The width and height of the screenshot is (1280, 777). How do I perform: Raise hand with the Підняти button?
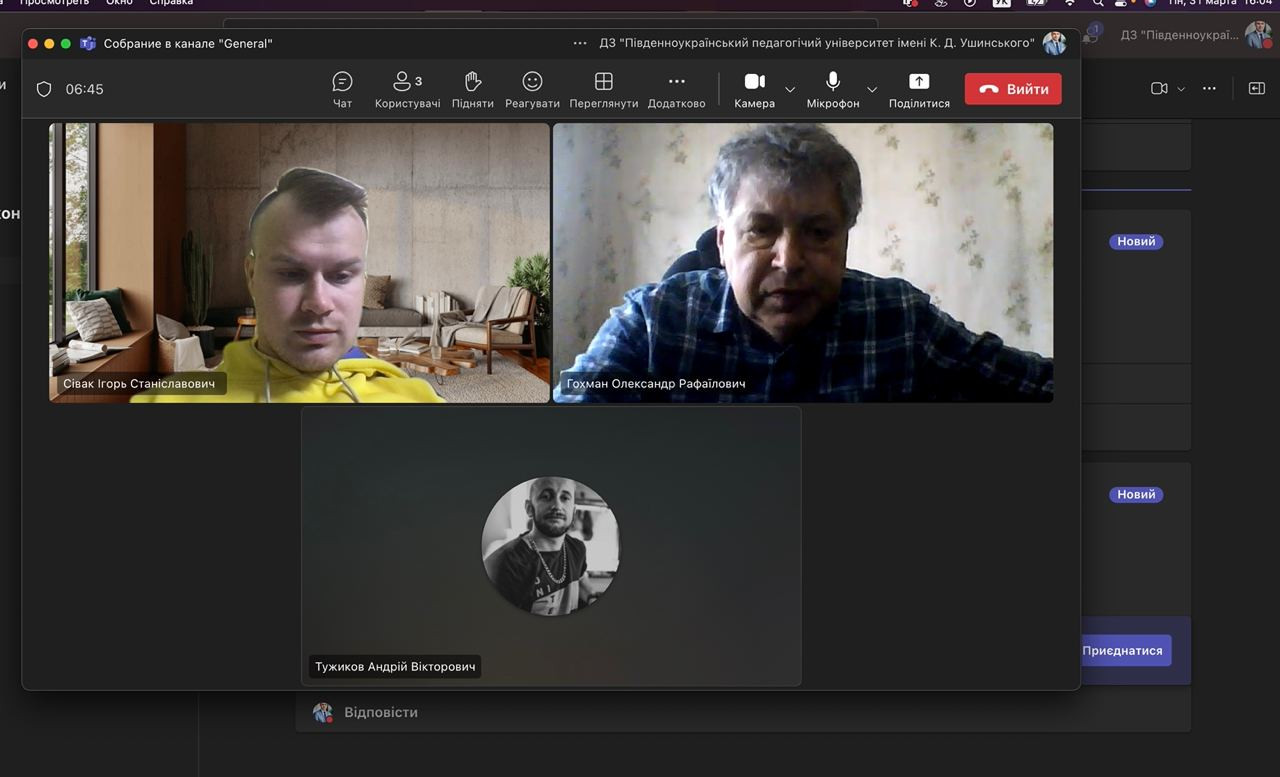coord(472,89)
